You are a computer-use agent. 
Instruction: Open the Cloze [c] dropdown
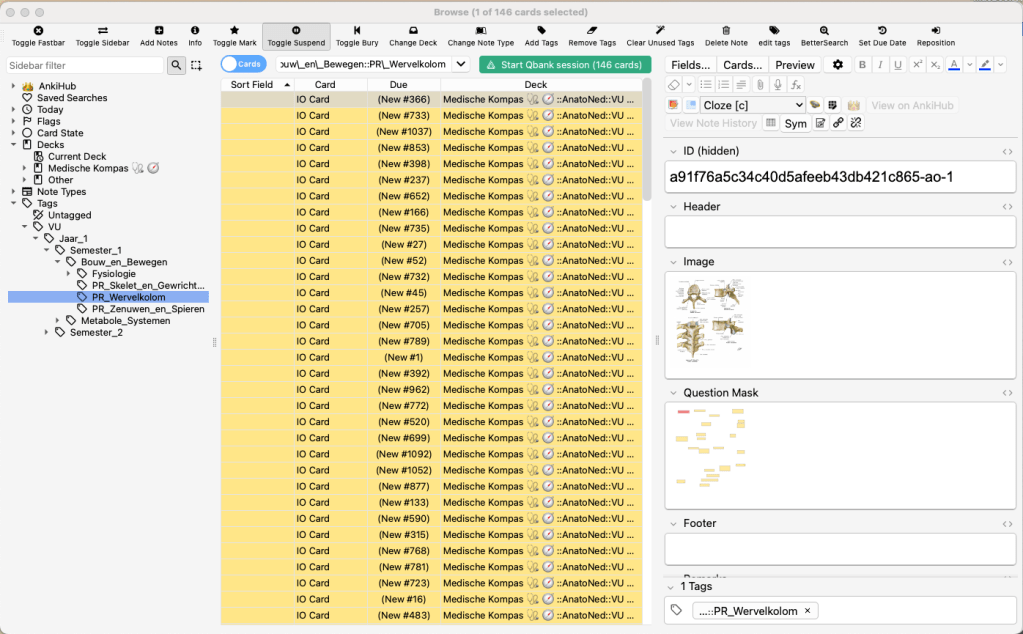click(x=754, y=105)
